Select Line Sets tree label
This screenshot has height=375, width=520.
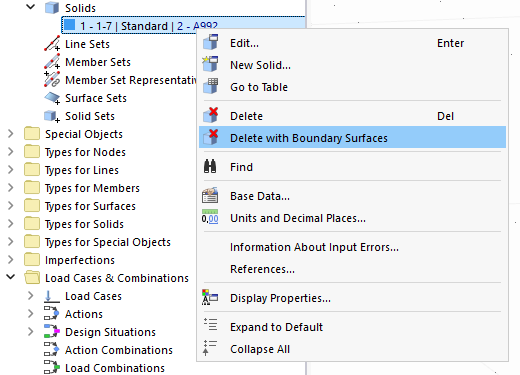(87, 44)
